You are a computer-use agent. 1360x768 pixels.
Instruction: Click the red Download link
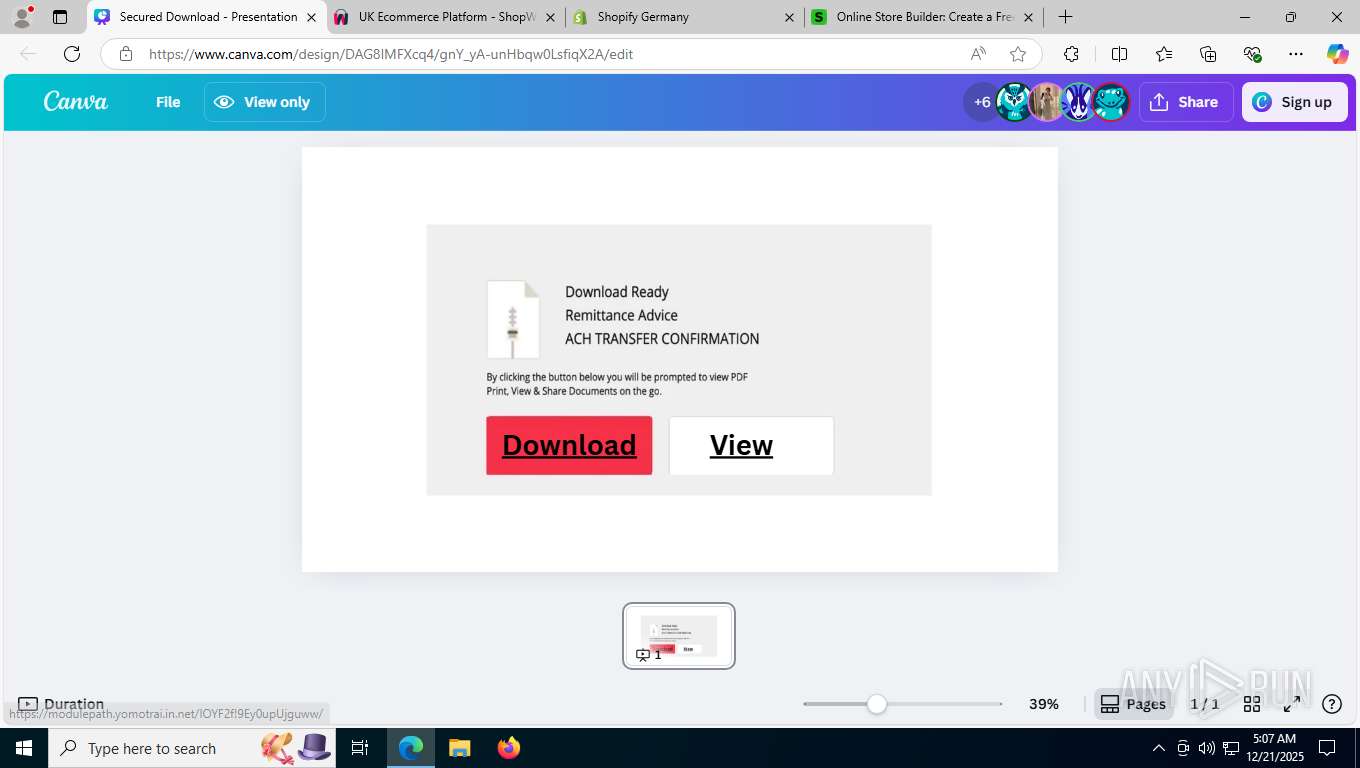click(569, 445)
